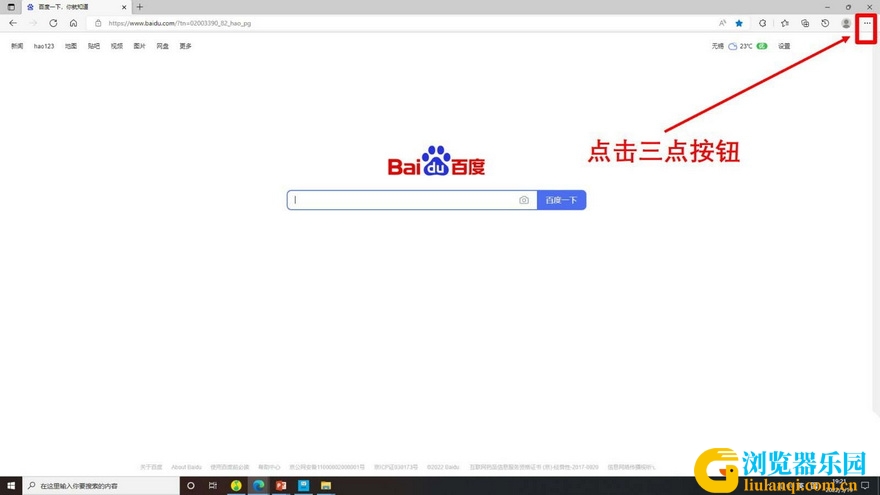Viewport: 880px width, 495px height.
Task: Open Baidu 设置 (settings) menu
Action: (784, 46)
